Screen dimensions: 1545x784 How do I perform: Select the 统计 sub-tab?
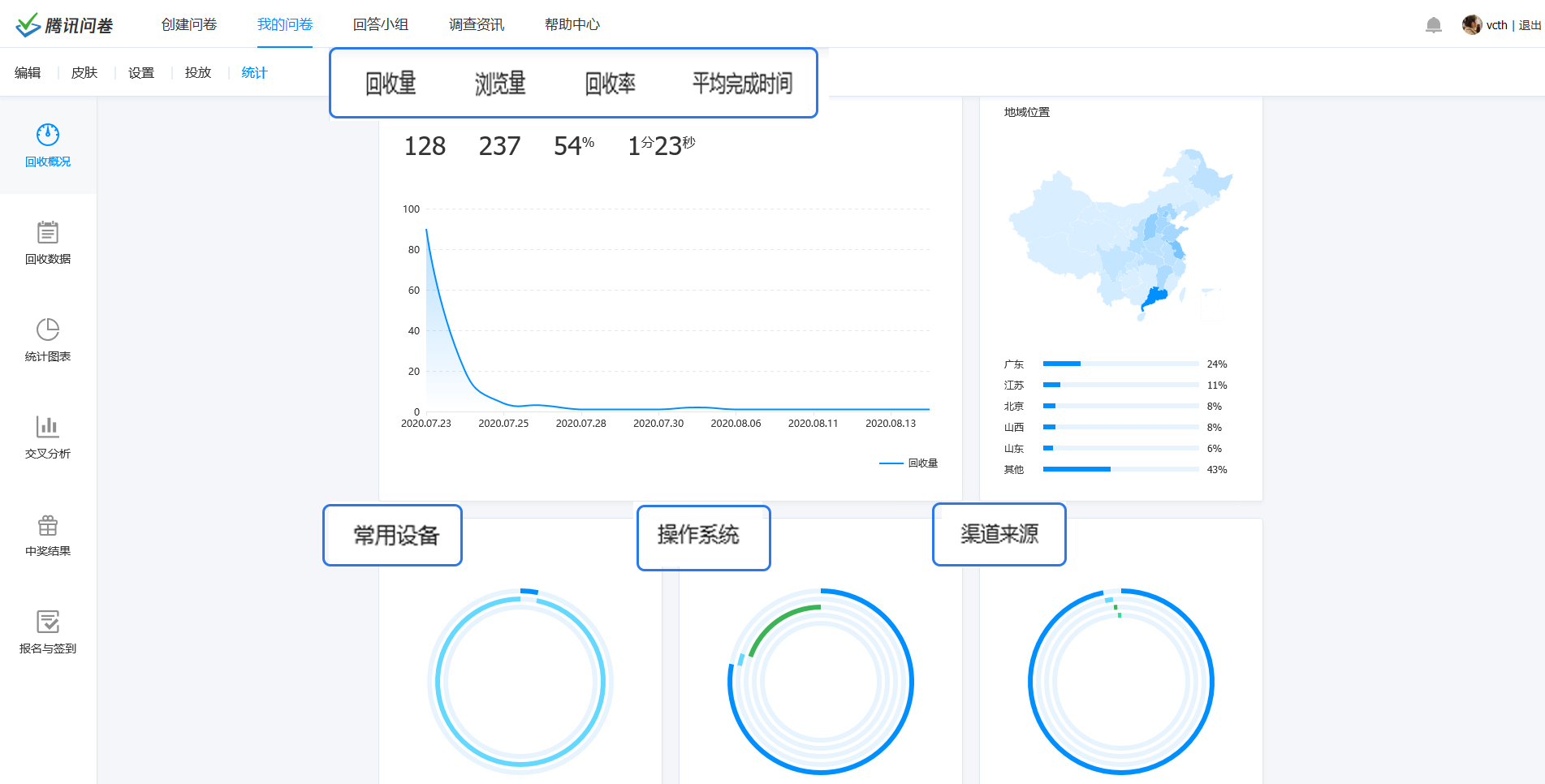pyautogui.click(x=254, y=73)
